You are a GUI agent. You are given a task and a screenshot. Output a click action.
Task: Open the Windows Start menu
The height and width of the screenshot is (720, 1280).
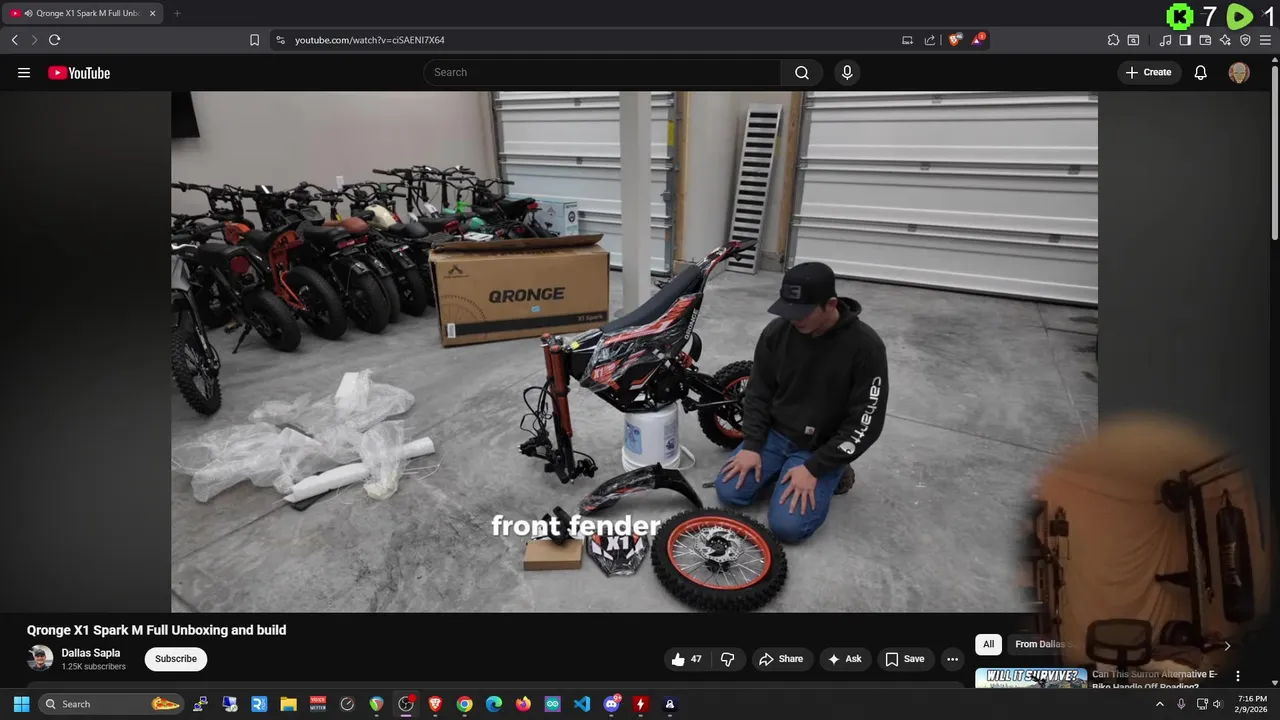coord(21,704)
